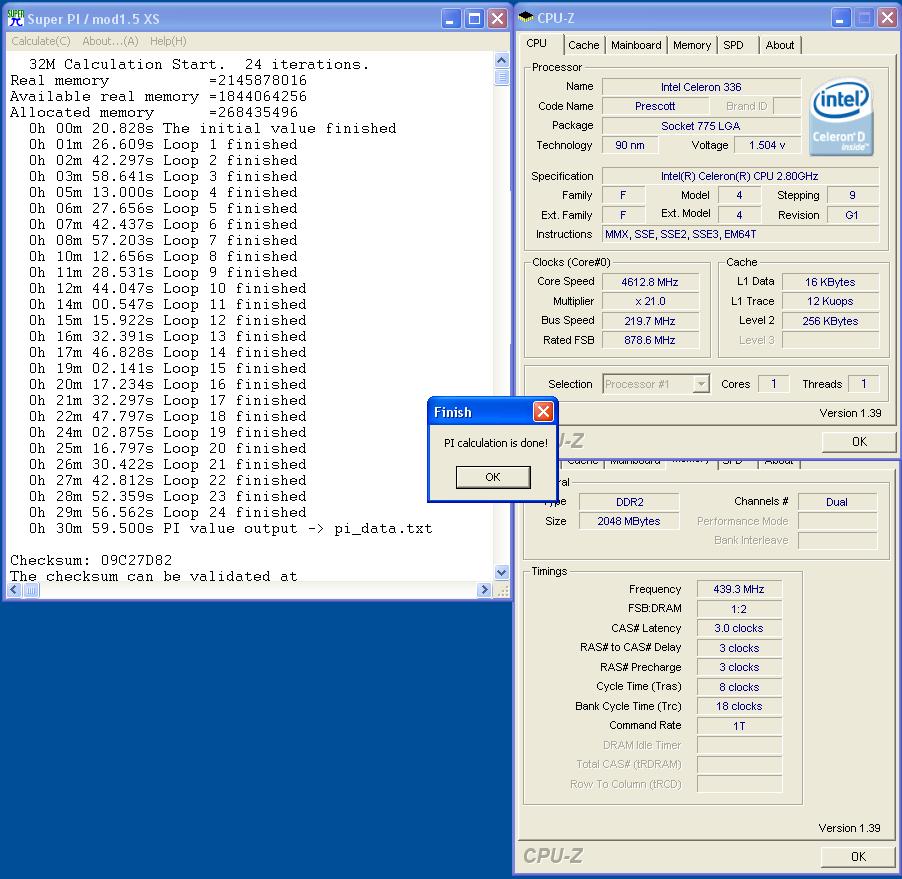Maximize the Super PI window
Viewport: 902px width, 879px height.
tap(474, 19)
